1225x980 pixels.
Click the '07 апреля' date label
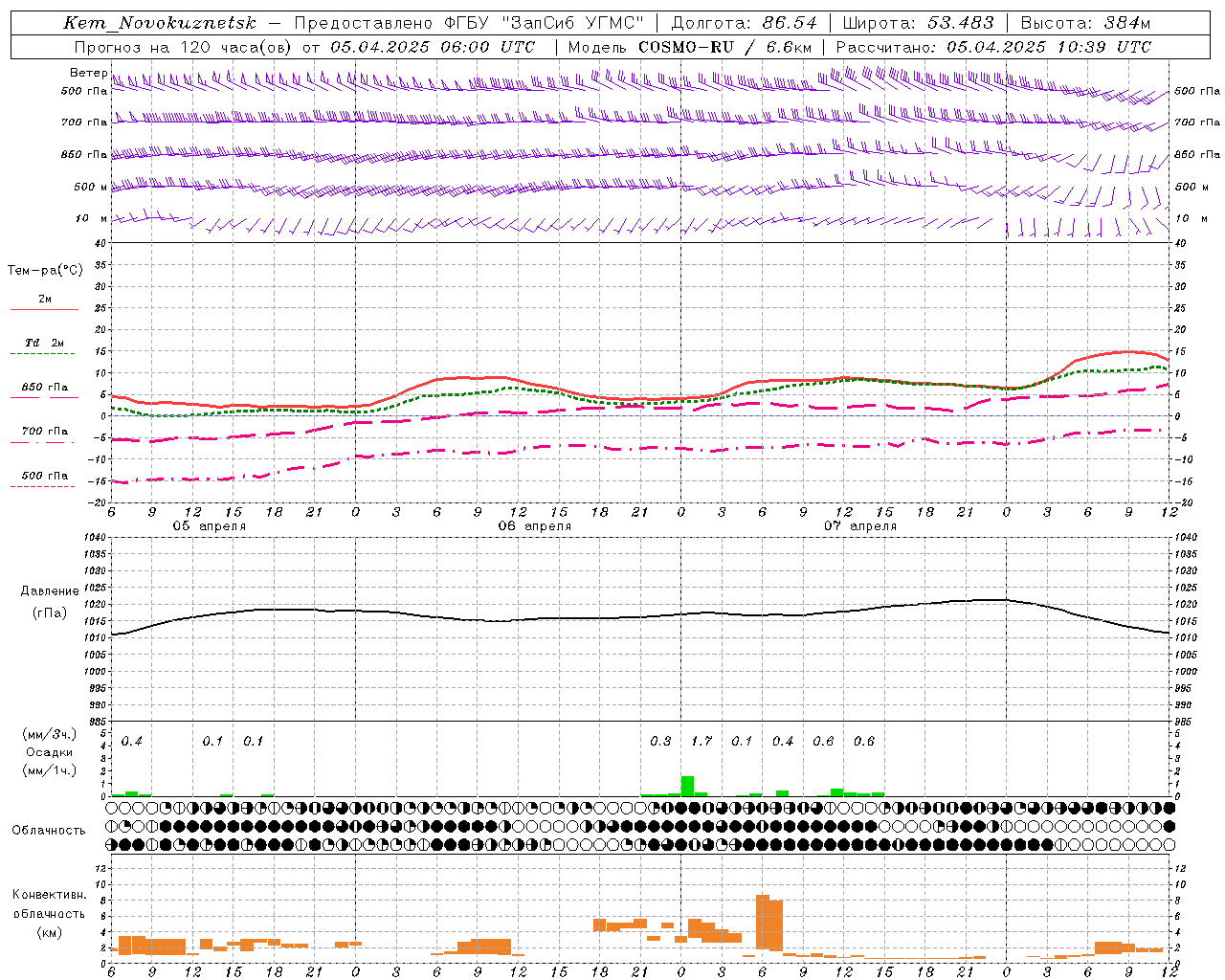point(859,526)
